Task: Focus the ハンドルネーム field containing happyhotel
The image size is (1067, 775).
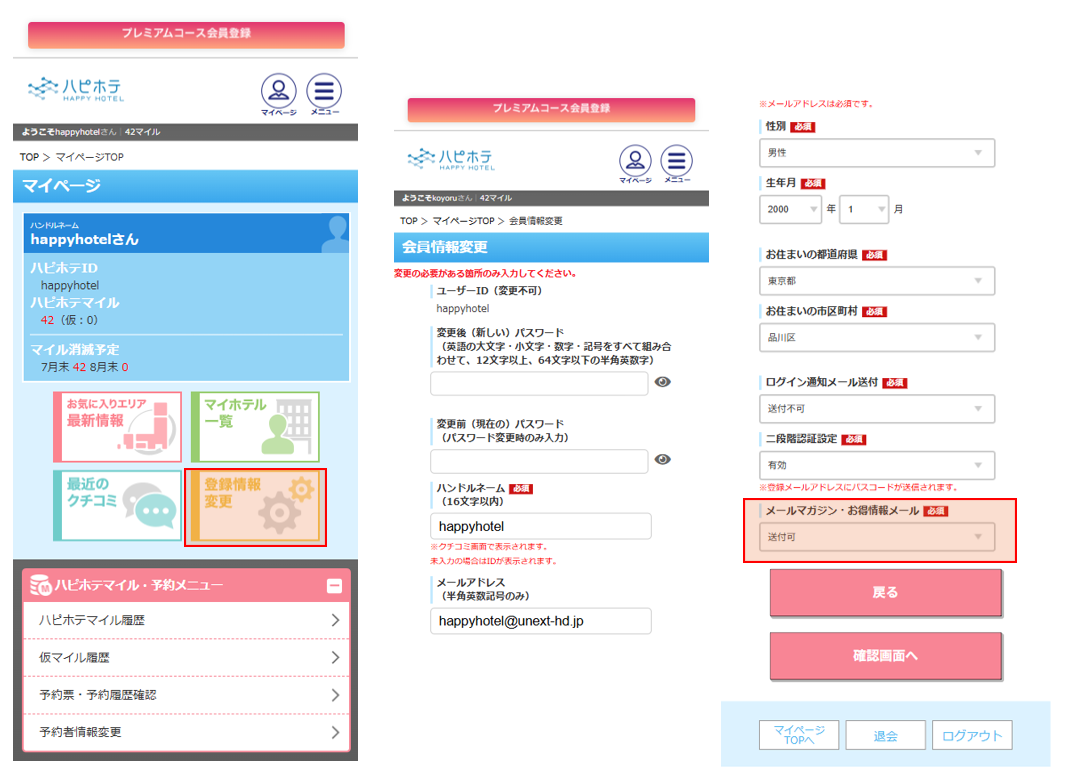Action: [540, 526]
